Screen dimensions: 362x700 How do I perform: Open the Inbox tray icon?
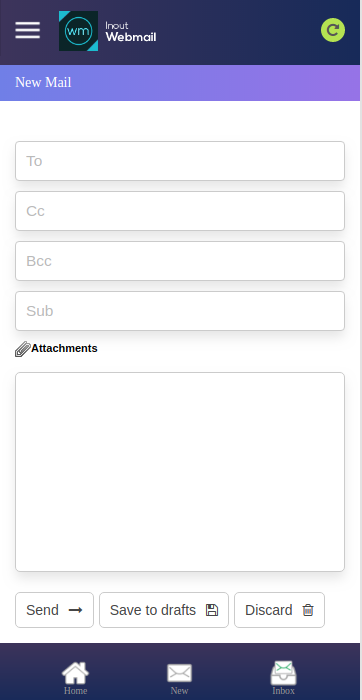283,673
